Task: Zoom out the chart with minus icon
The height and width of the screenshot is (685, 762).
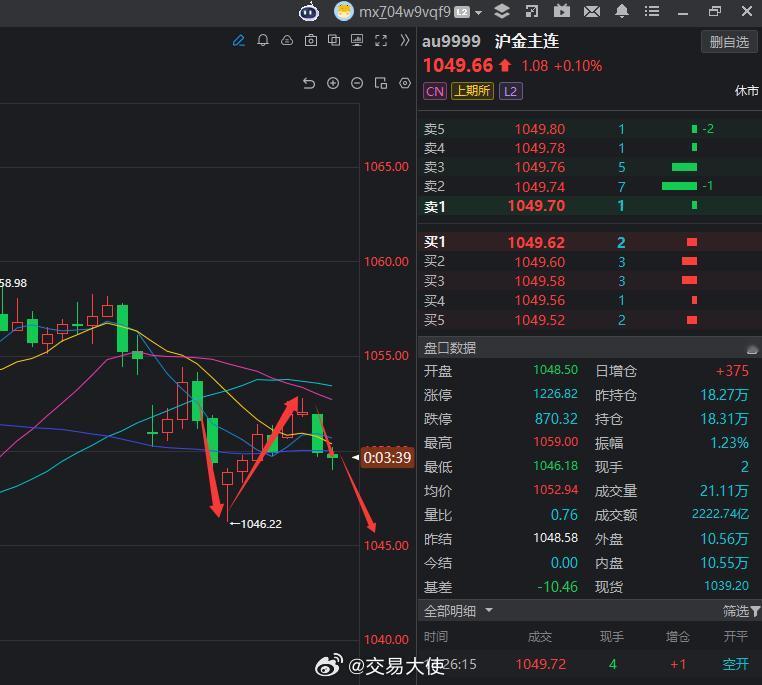Action: tap(357, 84)
